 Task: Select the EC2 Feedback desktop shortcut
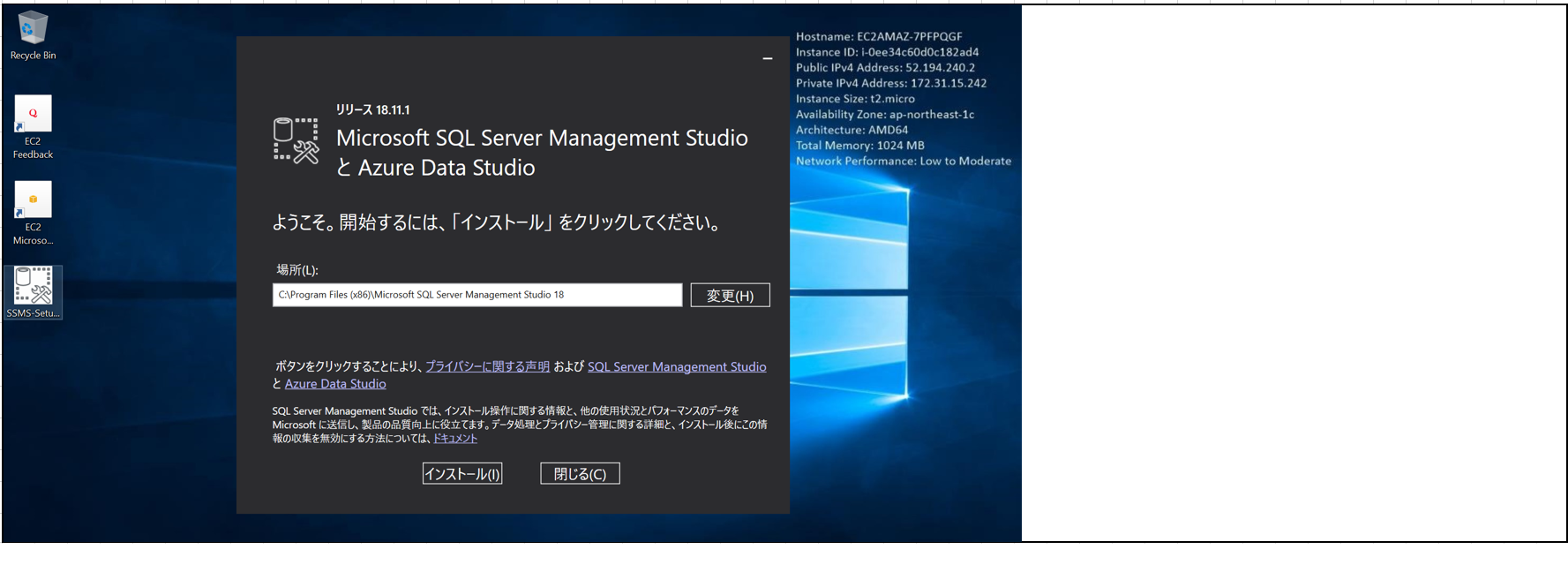(33, 127)
